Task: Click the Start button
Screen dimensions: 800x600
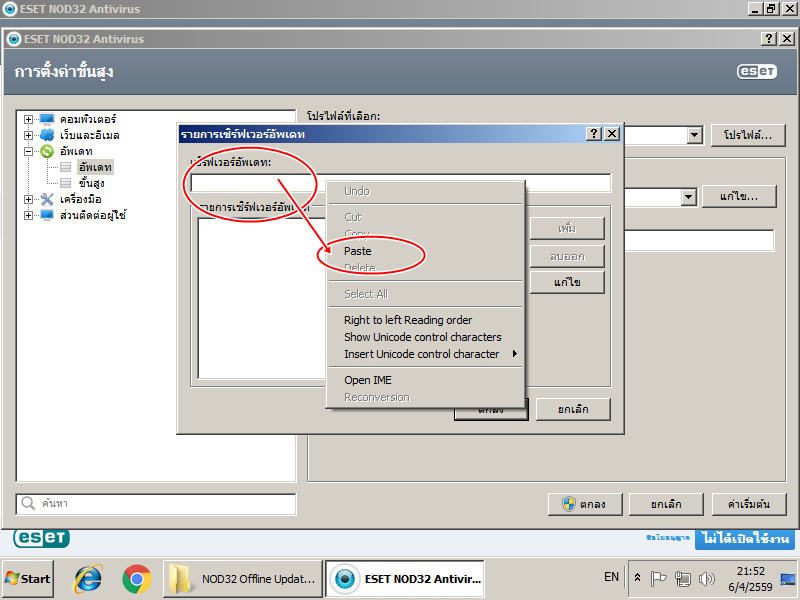Action: 28,579
